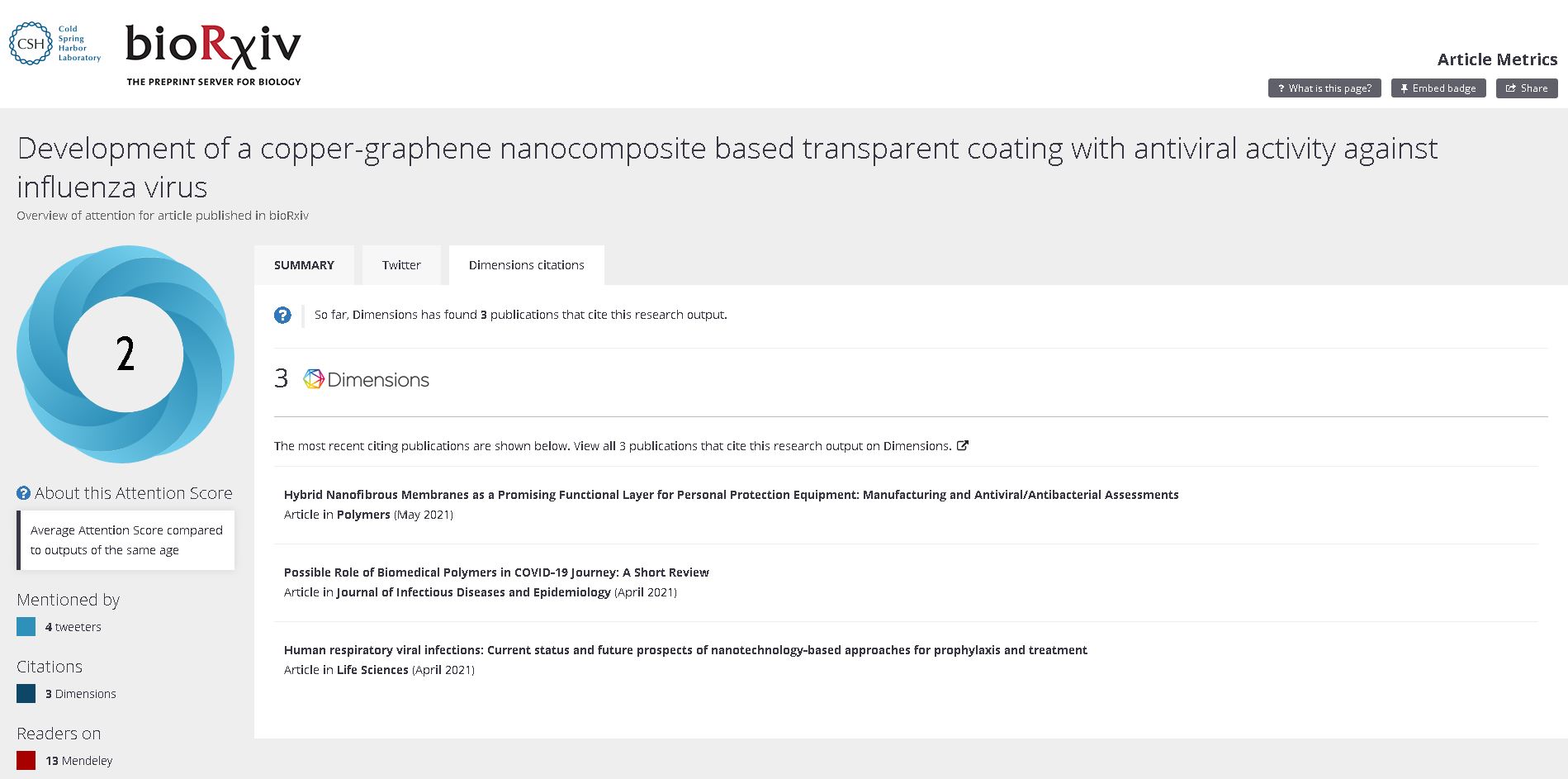Click the red Mendeley readers square
The image size is (1568, 779).
pos(26,761)
